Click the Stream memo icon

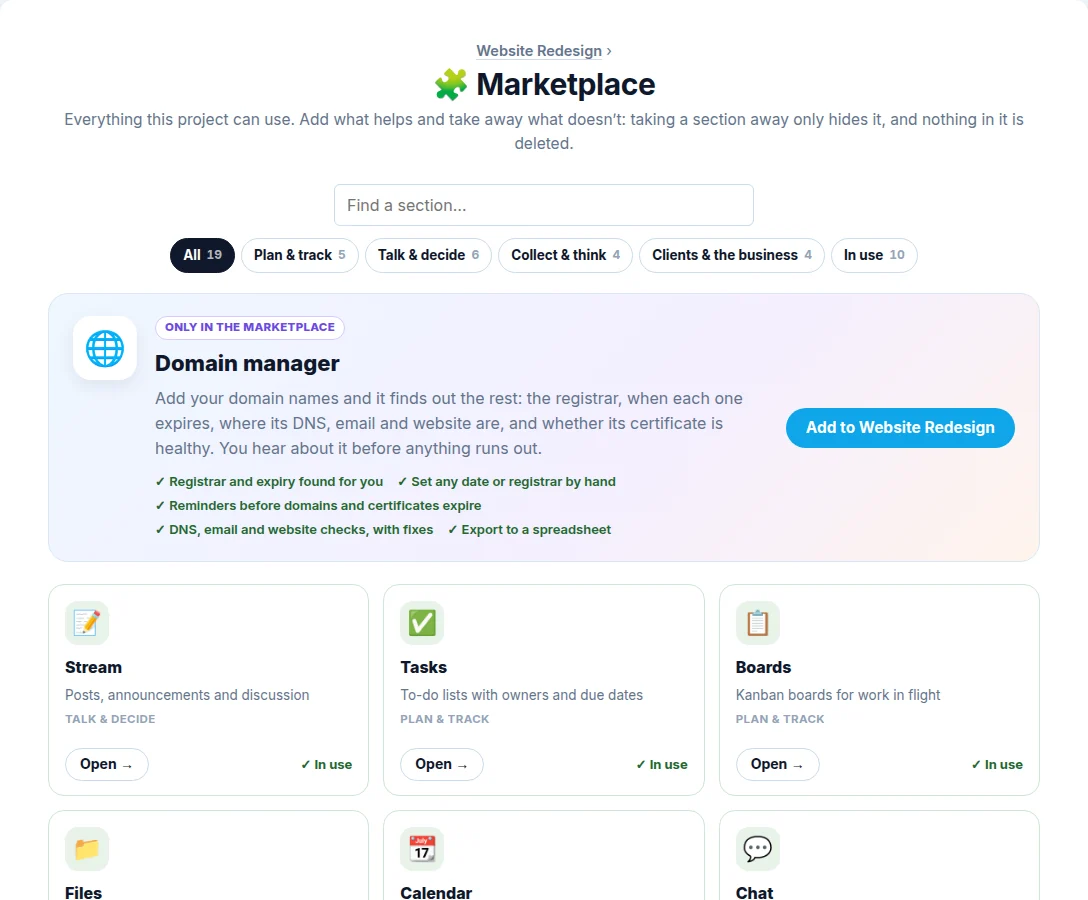(x=87, y=623)
